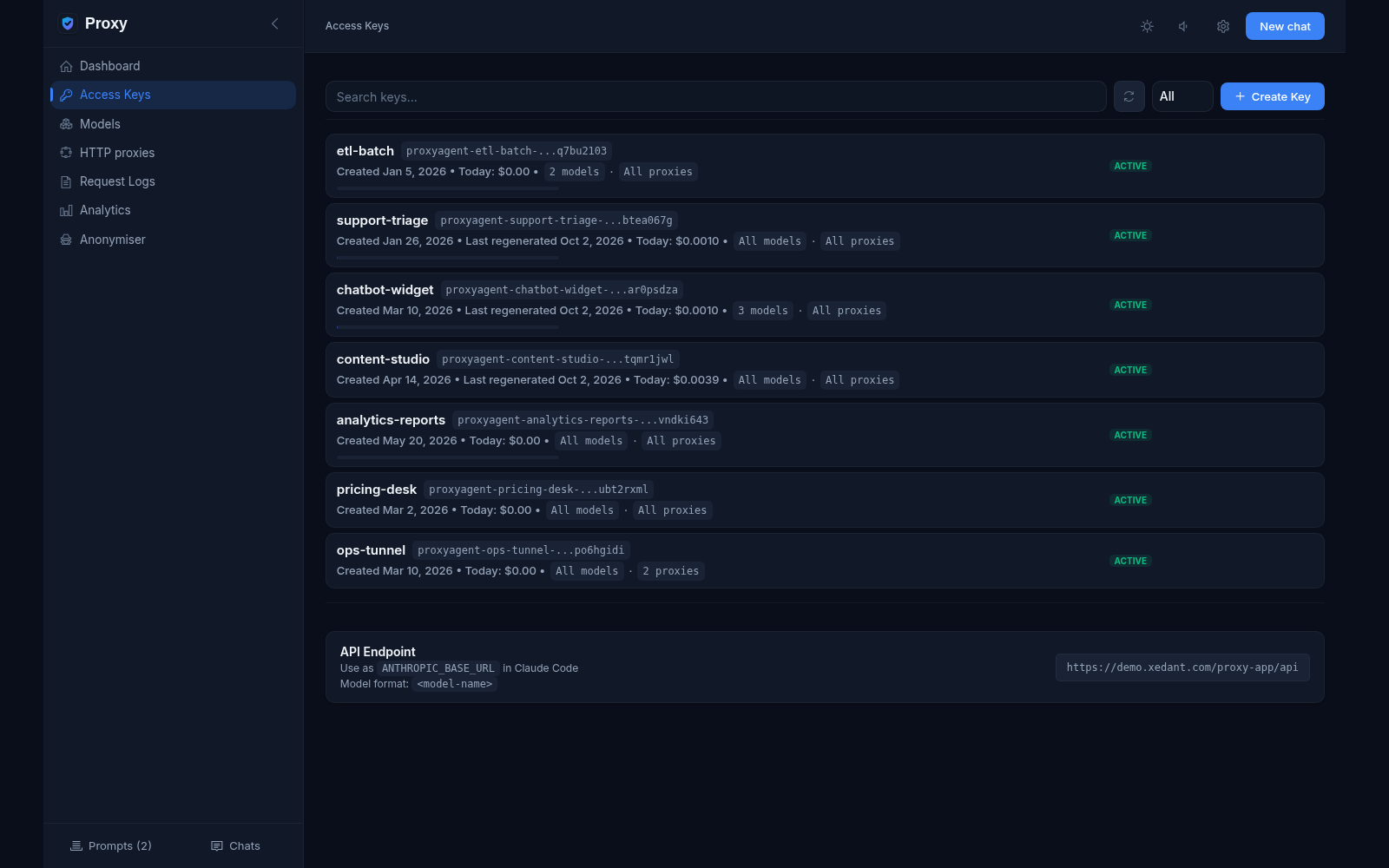Click the 2 proxies tag on ops-tunnel
1389x868 pixels.
(671, 571)
